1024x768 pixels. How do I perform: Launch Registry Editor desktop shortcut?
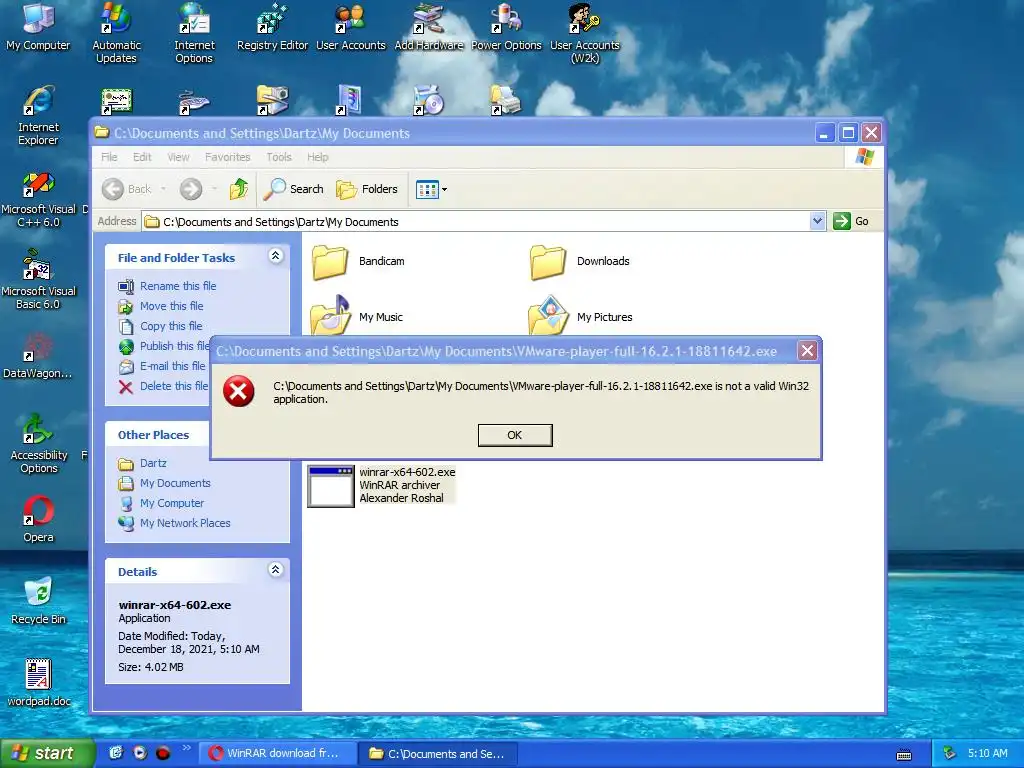(x=272, y=27)
